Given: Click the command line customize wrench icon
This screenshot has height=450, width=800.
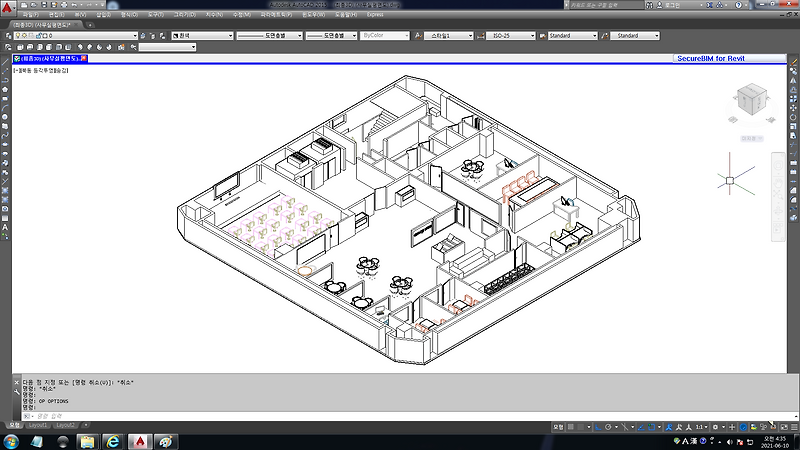Looking at the screenshot, I should pos(16,391).
